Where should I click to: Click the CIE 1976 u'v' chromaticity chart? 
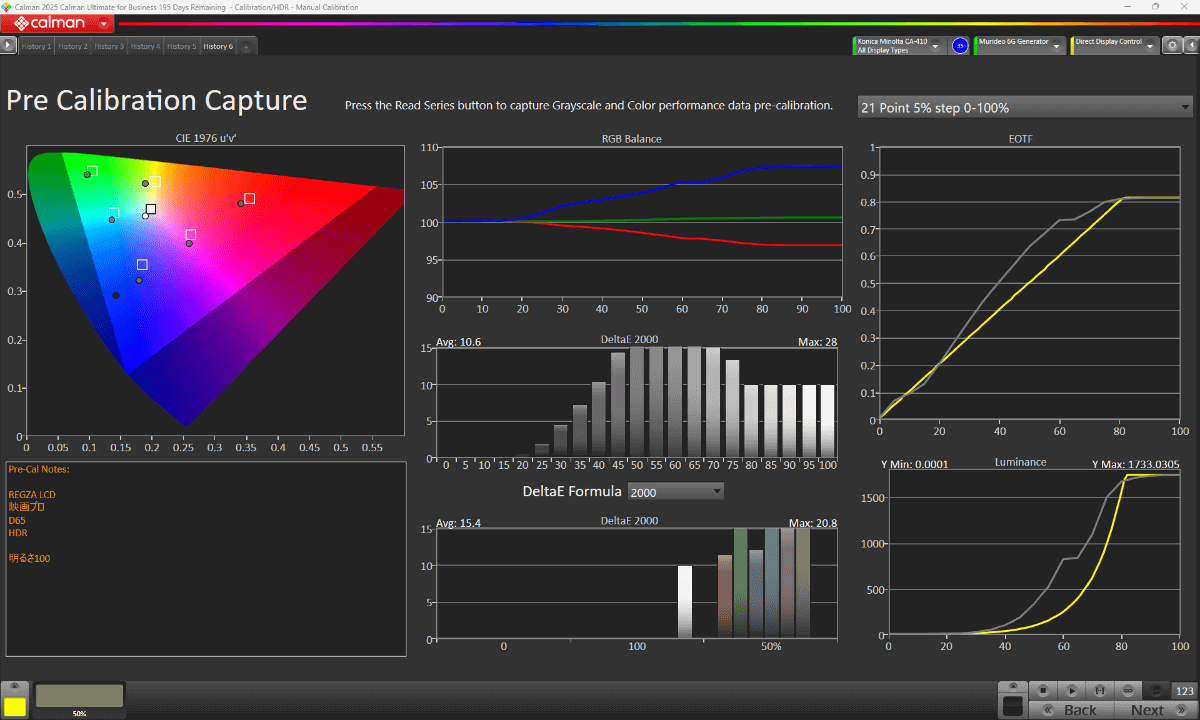(215, 290)
